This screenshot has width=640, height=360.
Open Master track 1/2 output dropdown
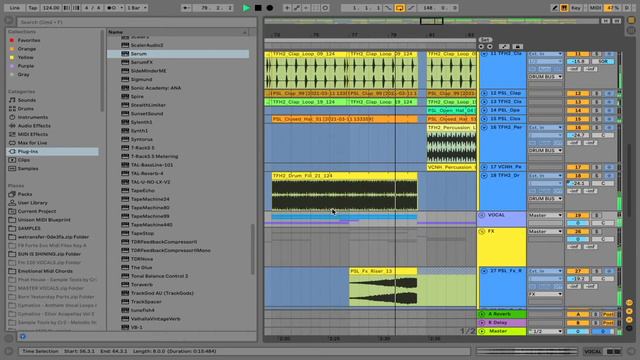[x=545, y=331]
